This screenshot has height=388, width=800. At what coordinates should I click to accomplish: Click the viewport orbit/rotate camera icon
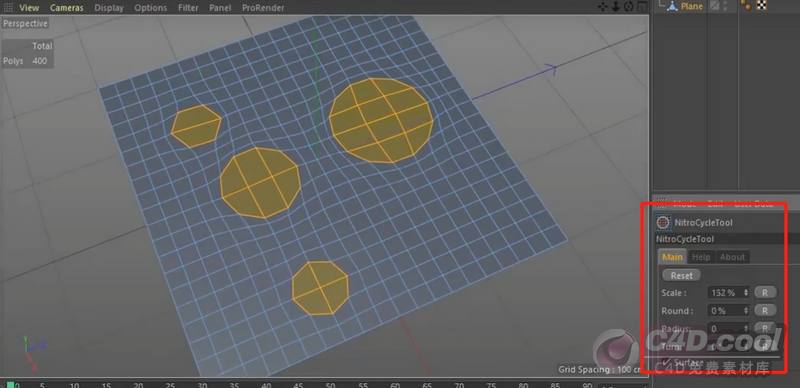coord(629,7)
